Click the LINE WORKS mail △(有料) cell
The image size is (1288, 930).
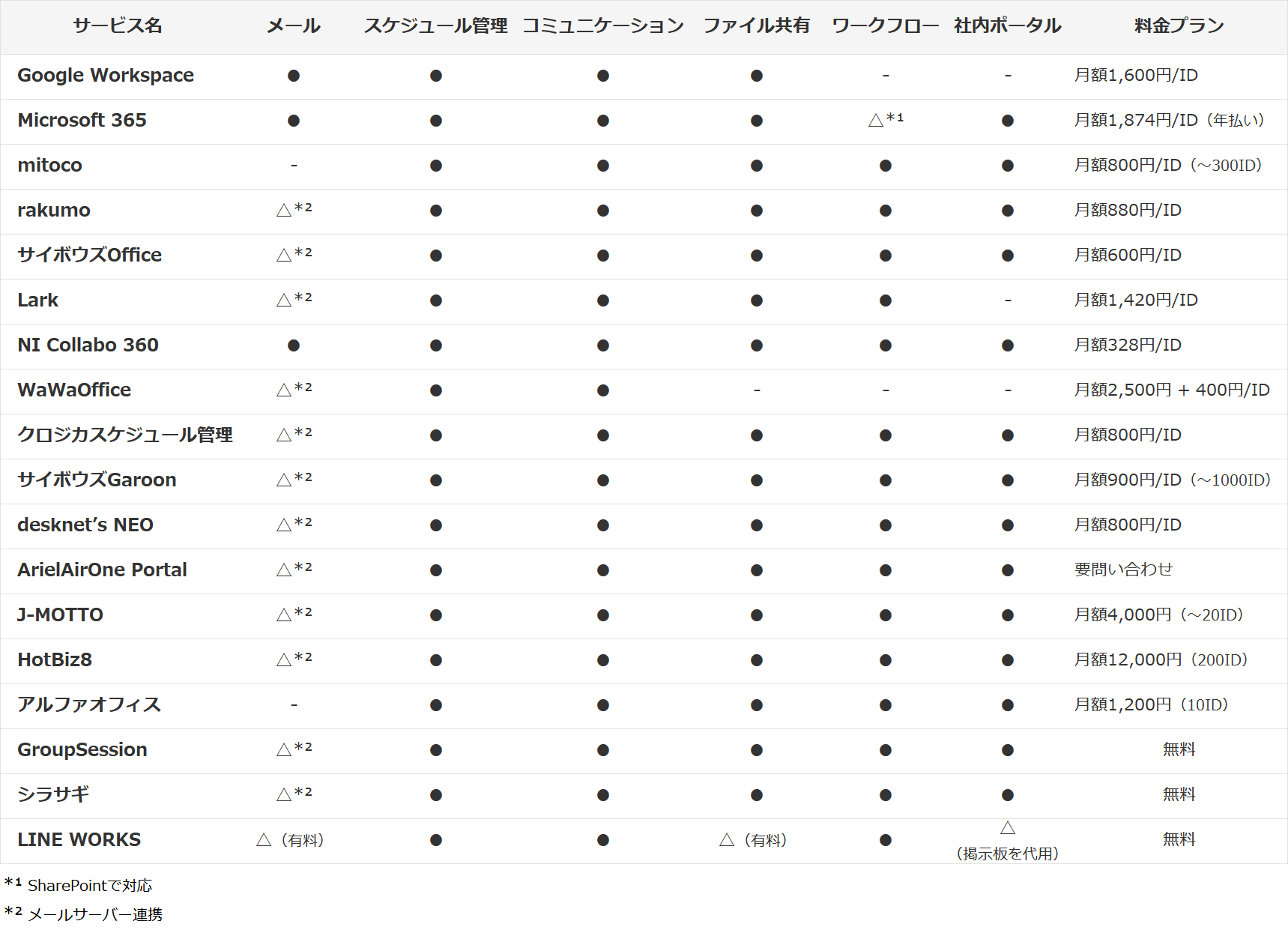[291, 841]
